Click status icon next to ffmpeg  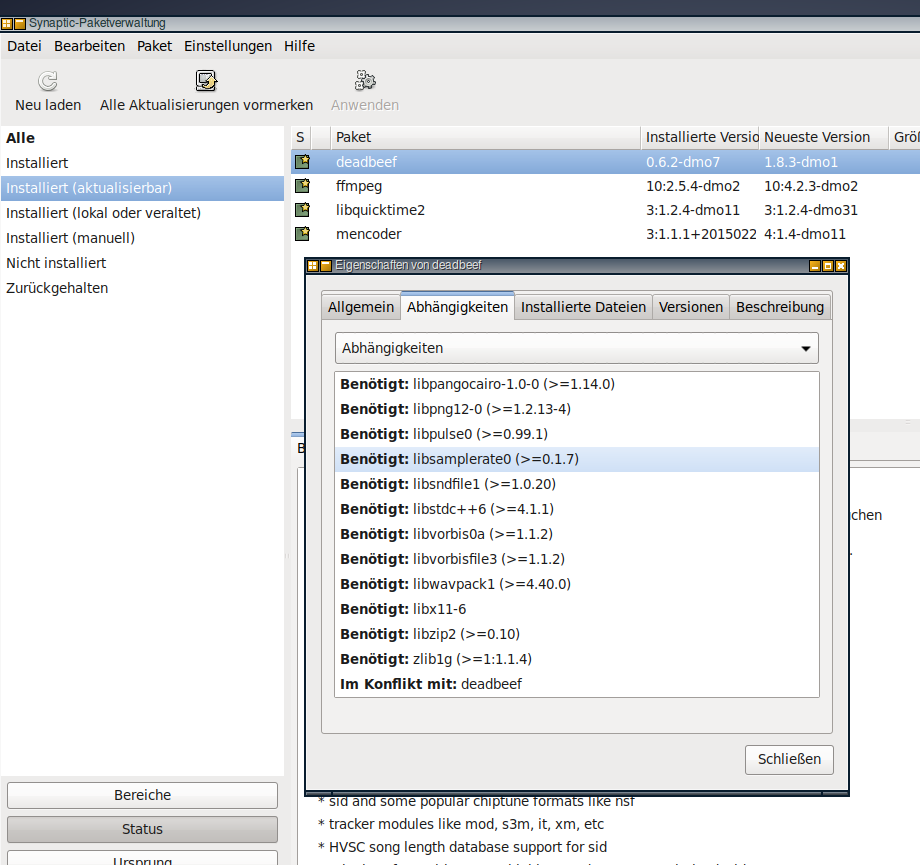(x=302, y=186)
